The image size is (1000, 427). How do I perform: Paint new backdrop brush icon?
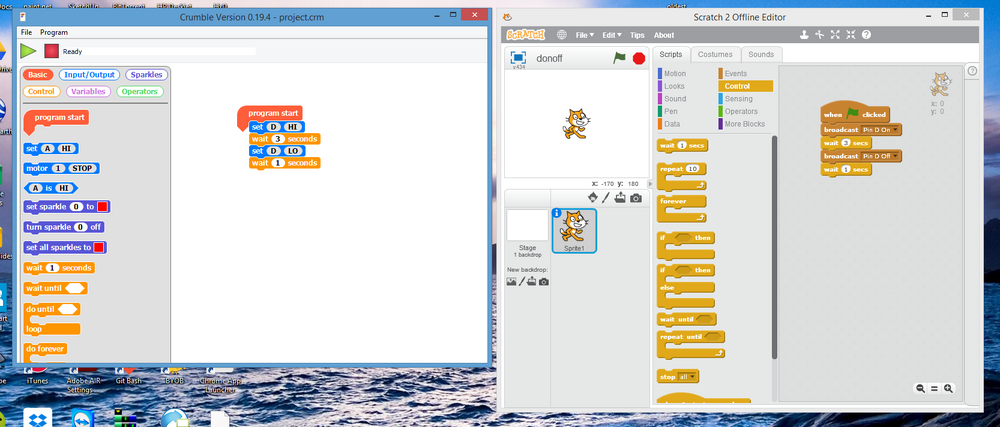pyautogui.click(x=521, y=281)
